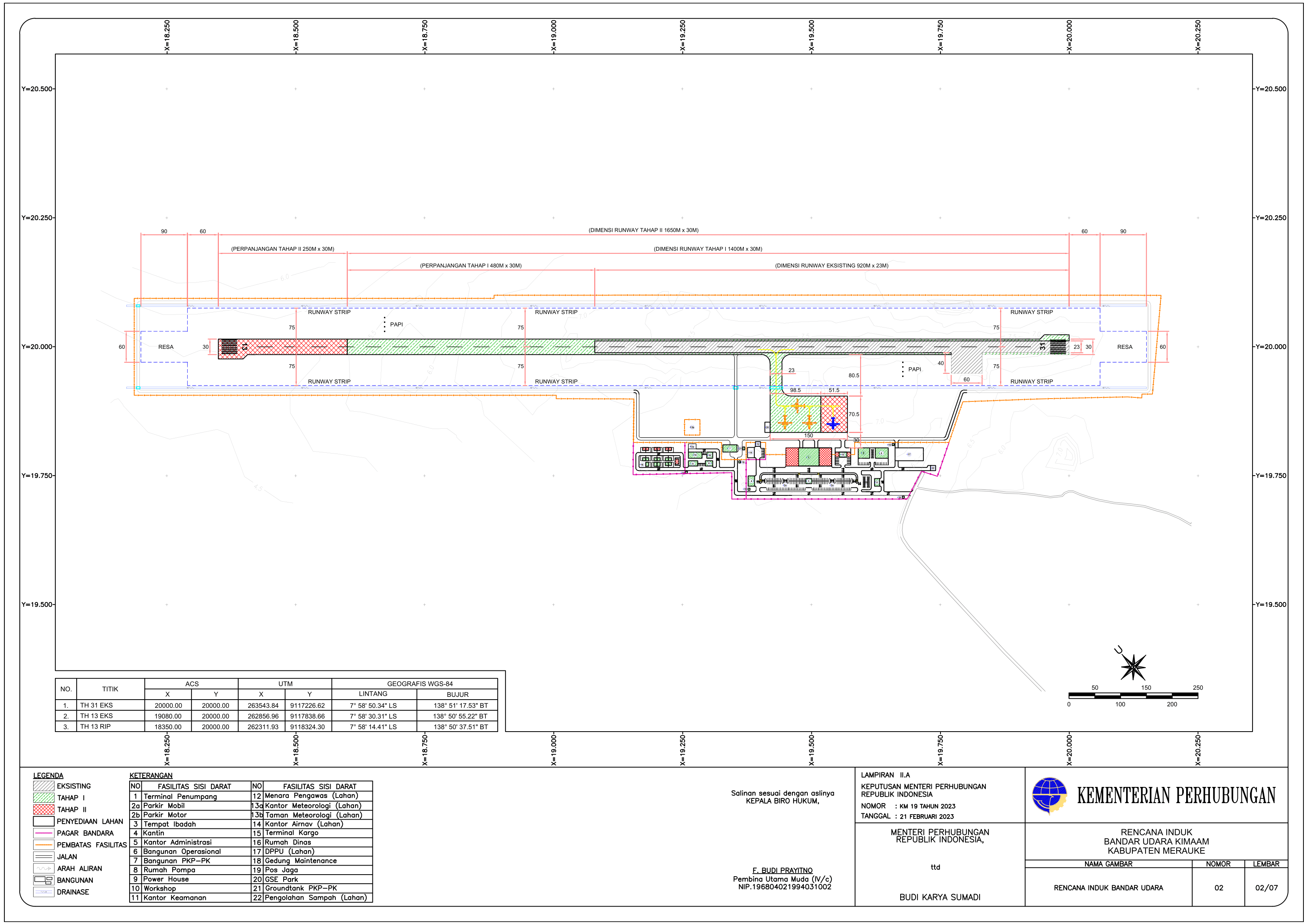Click the '80.5' dimension label
1307x924 pixels.
pyautogui.click(x=854, y=375)
